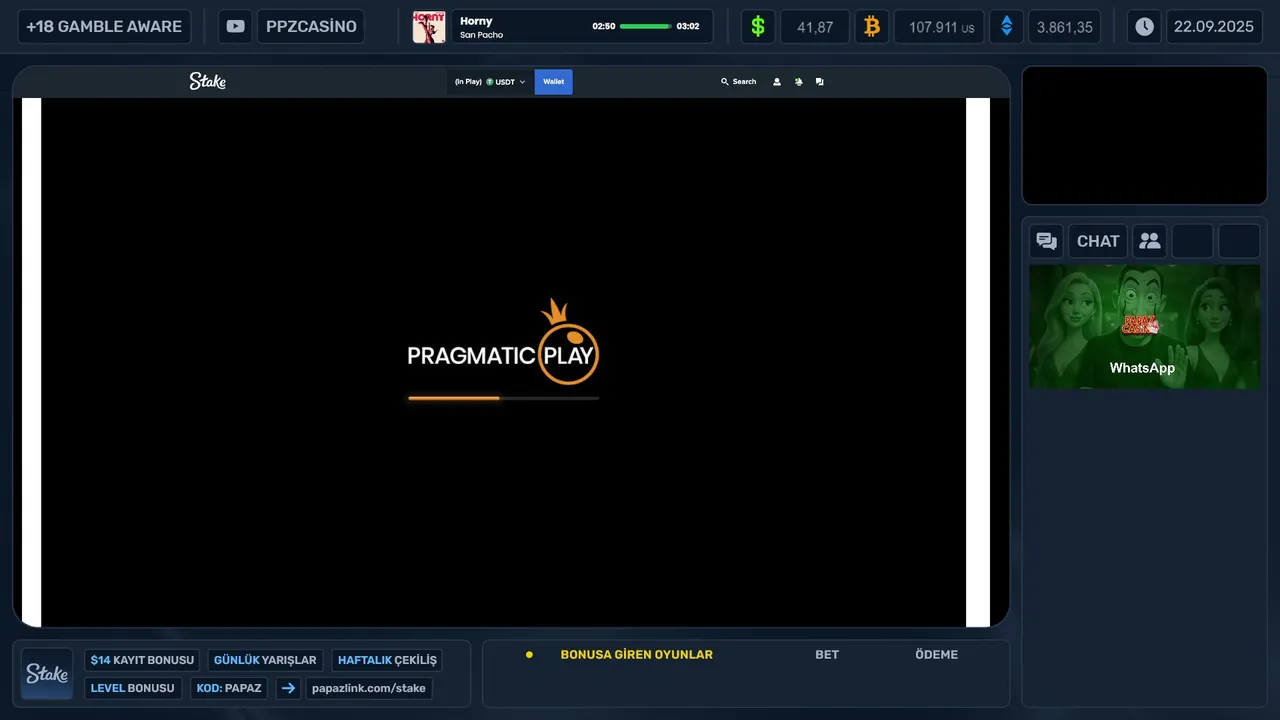Click the chat speech bubbles icon in side panel
This screenshot has width=1280, height=720.
(x=1047, y=241)
